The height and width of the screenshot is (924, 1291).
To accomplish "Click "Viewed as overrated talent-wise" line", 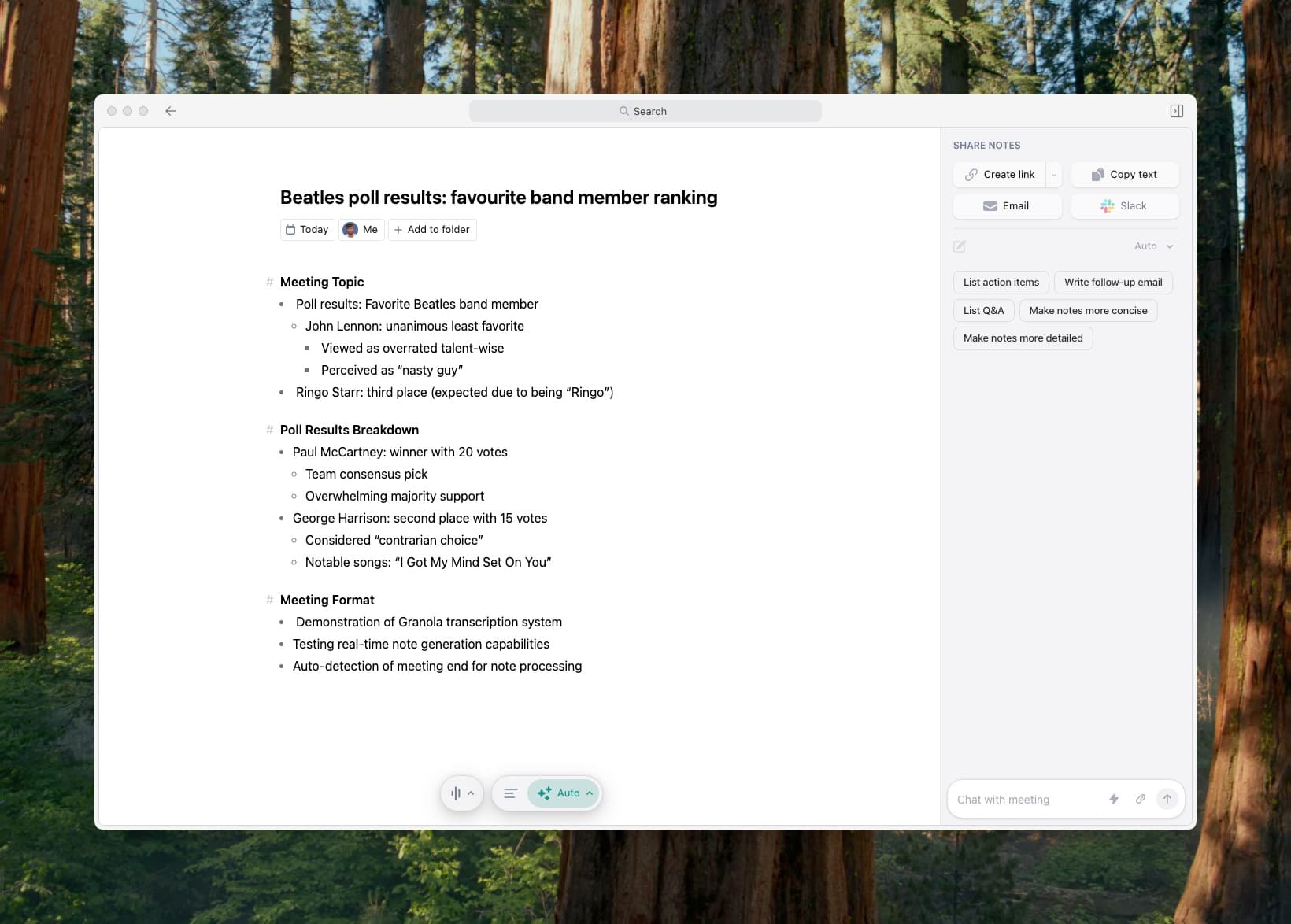I will [412, 348].
